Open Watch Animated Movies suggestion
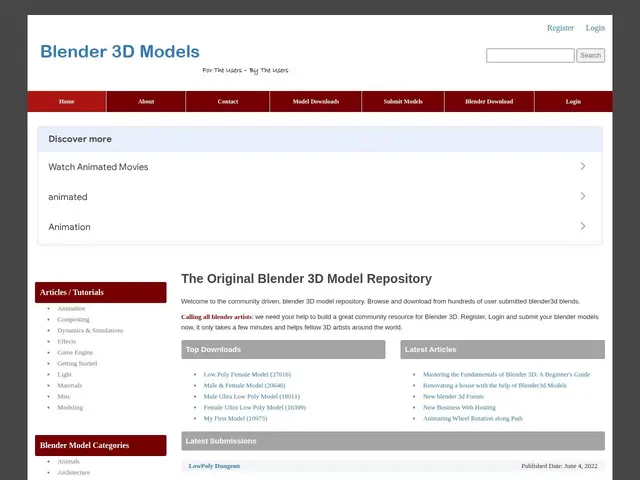The height and width of the screenshot is (480, 640). 320,167
